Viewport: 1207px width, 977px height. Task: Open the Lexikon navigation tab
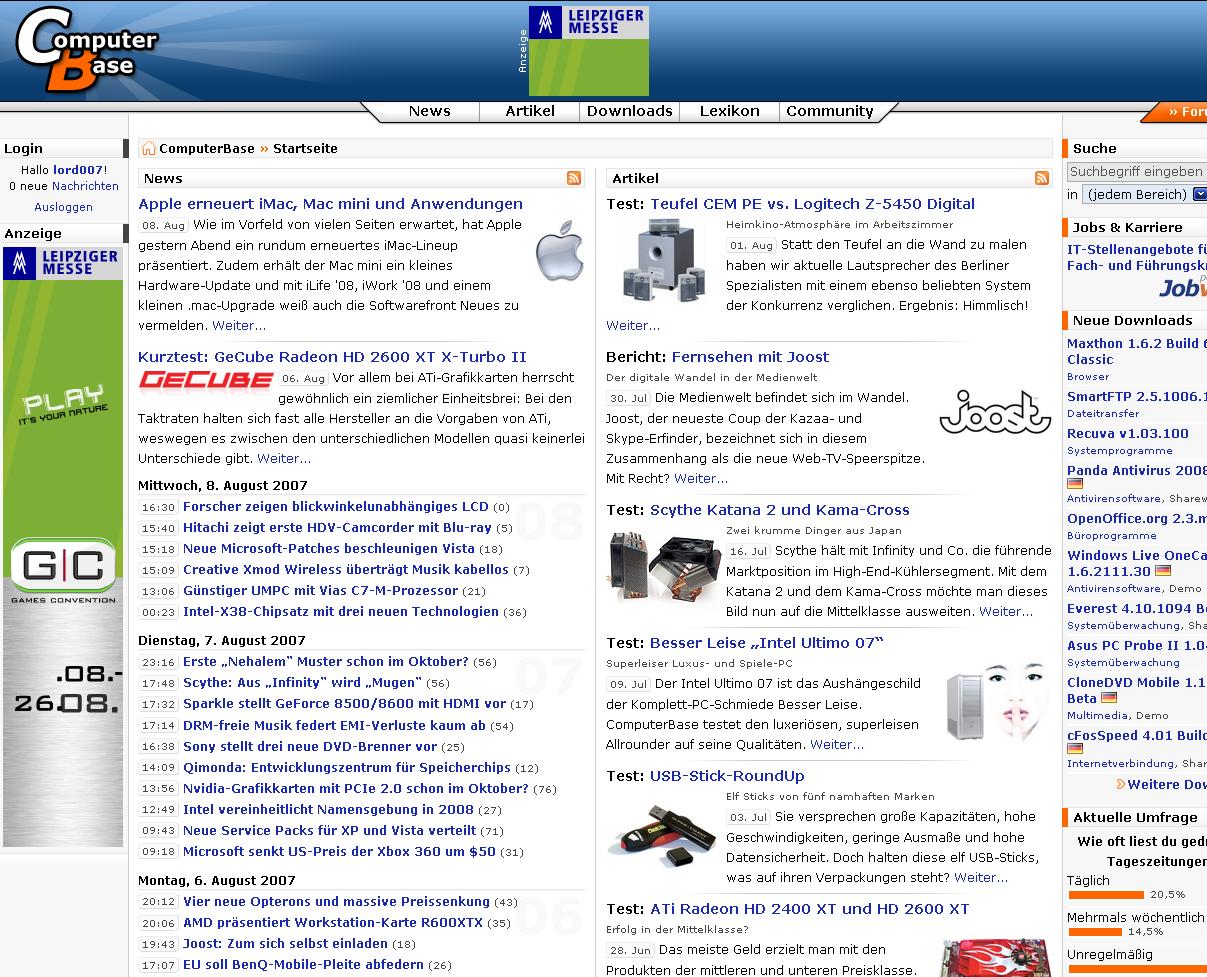coord(730,111)
